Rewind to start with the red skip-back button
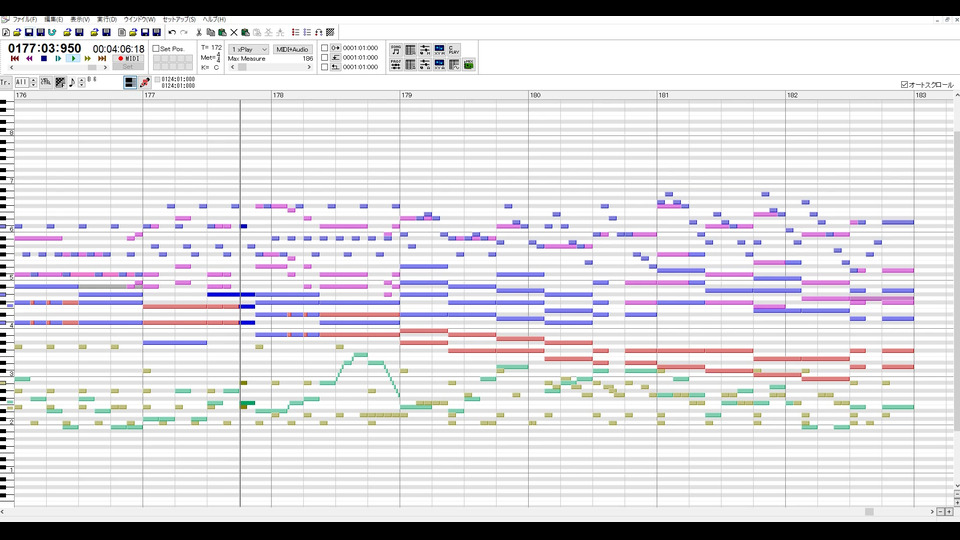 click(15, 59)
